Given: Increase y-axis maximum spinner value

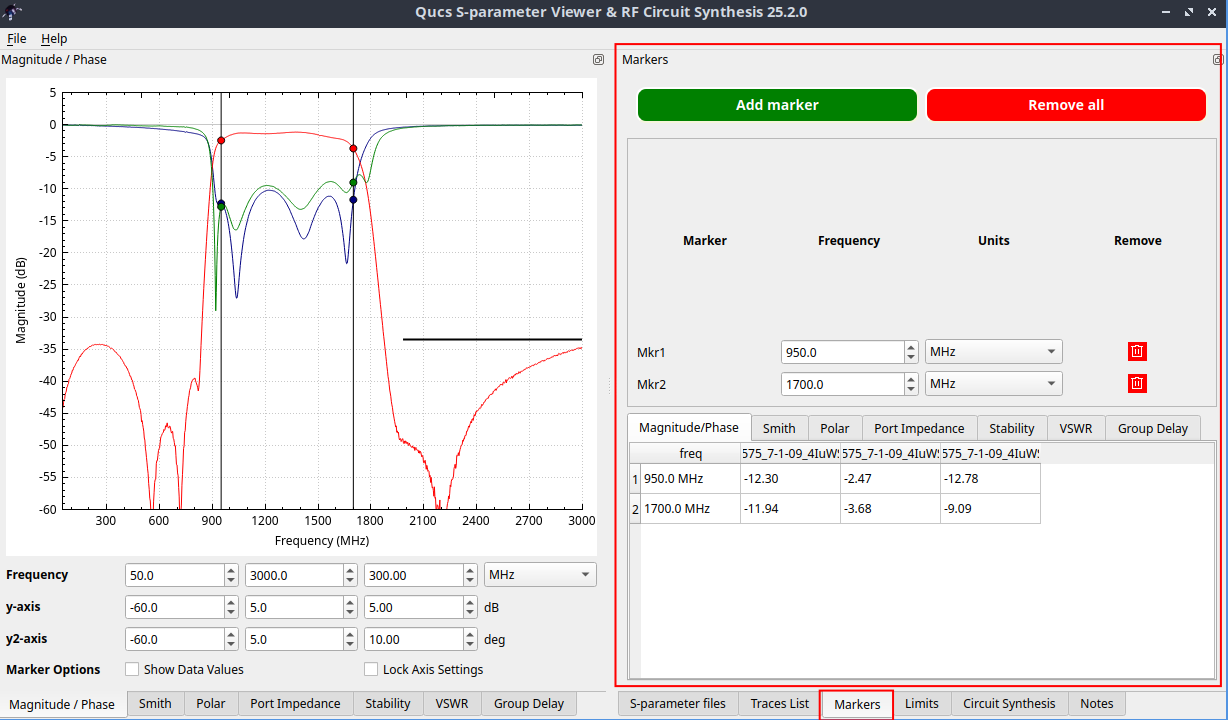Looking at the screenshot, I should [350, 603].
